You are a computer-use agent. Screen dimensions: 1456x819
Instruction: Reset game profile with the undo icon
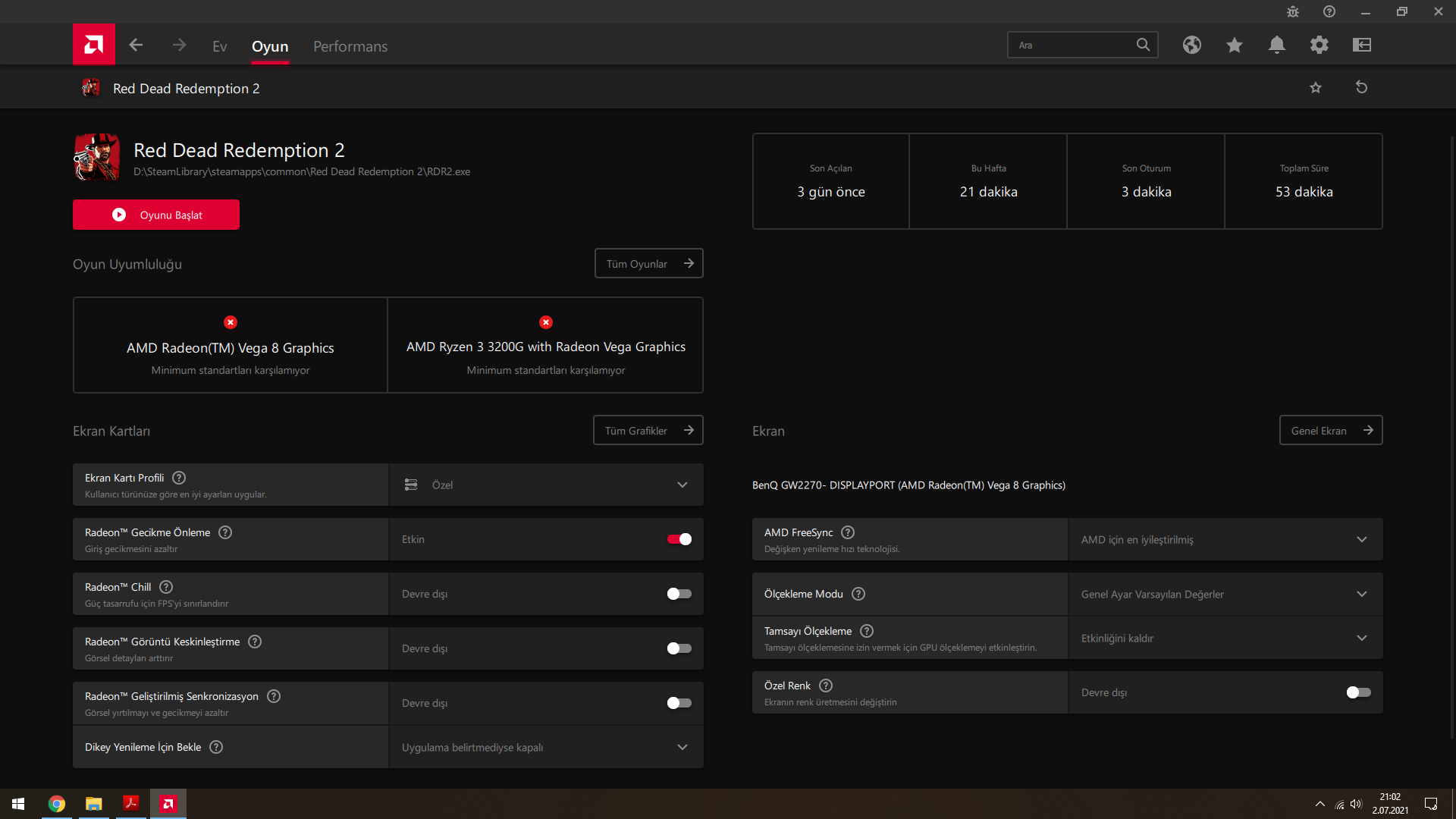point(1361,88)
